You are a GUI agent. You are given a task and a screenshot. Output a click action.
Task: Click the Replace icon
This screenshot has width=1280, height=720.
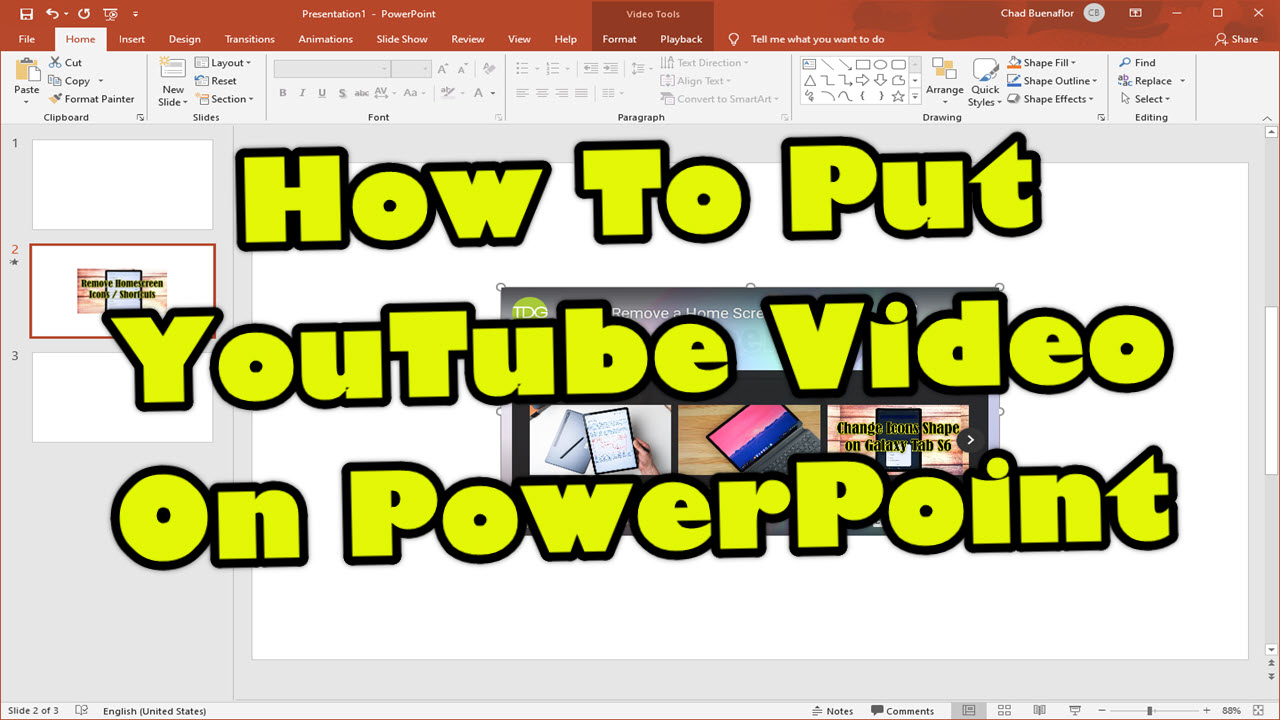click(1124, 80)
